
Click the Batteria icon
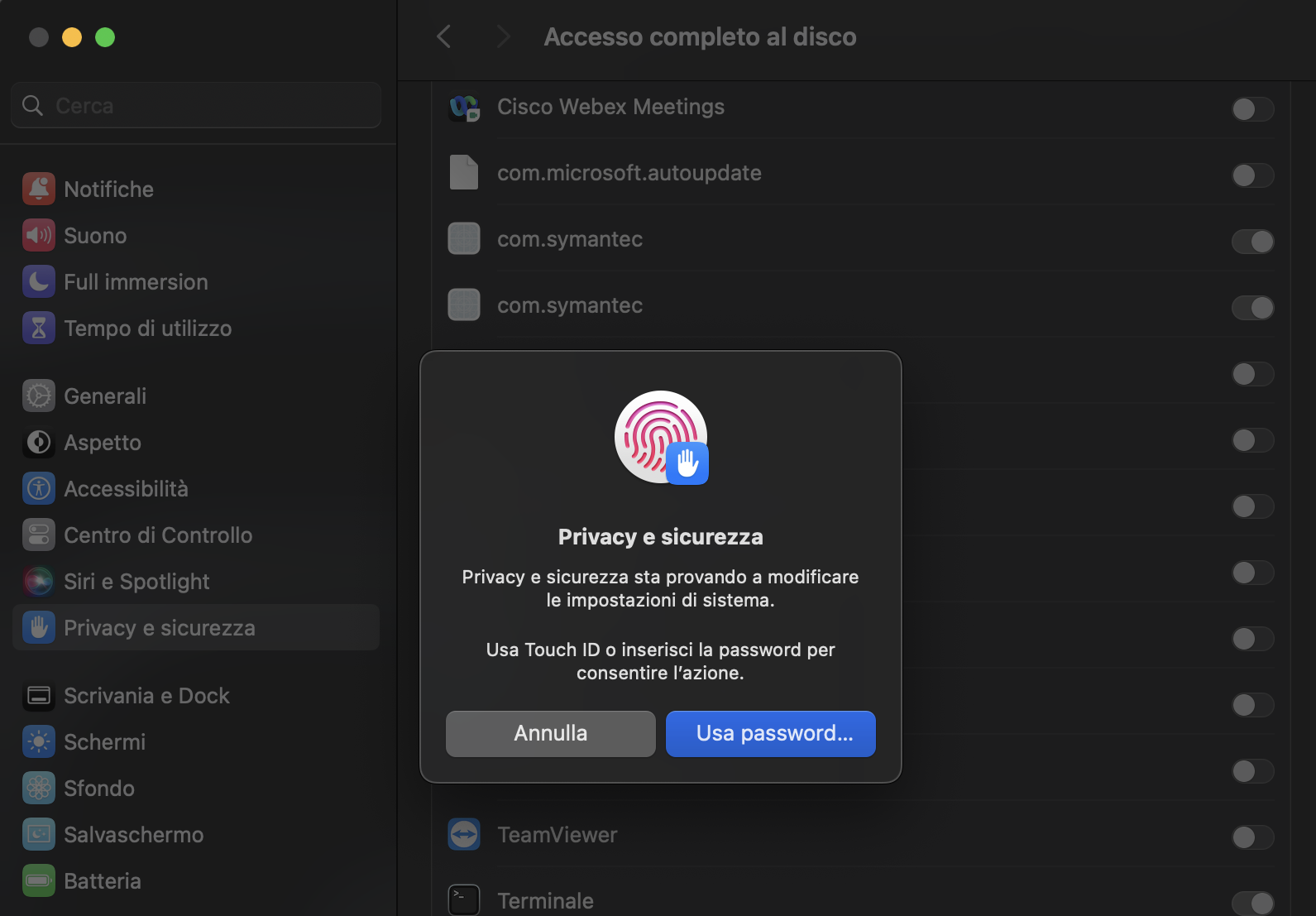[39, 881]
